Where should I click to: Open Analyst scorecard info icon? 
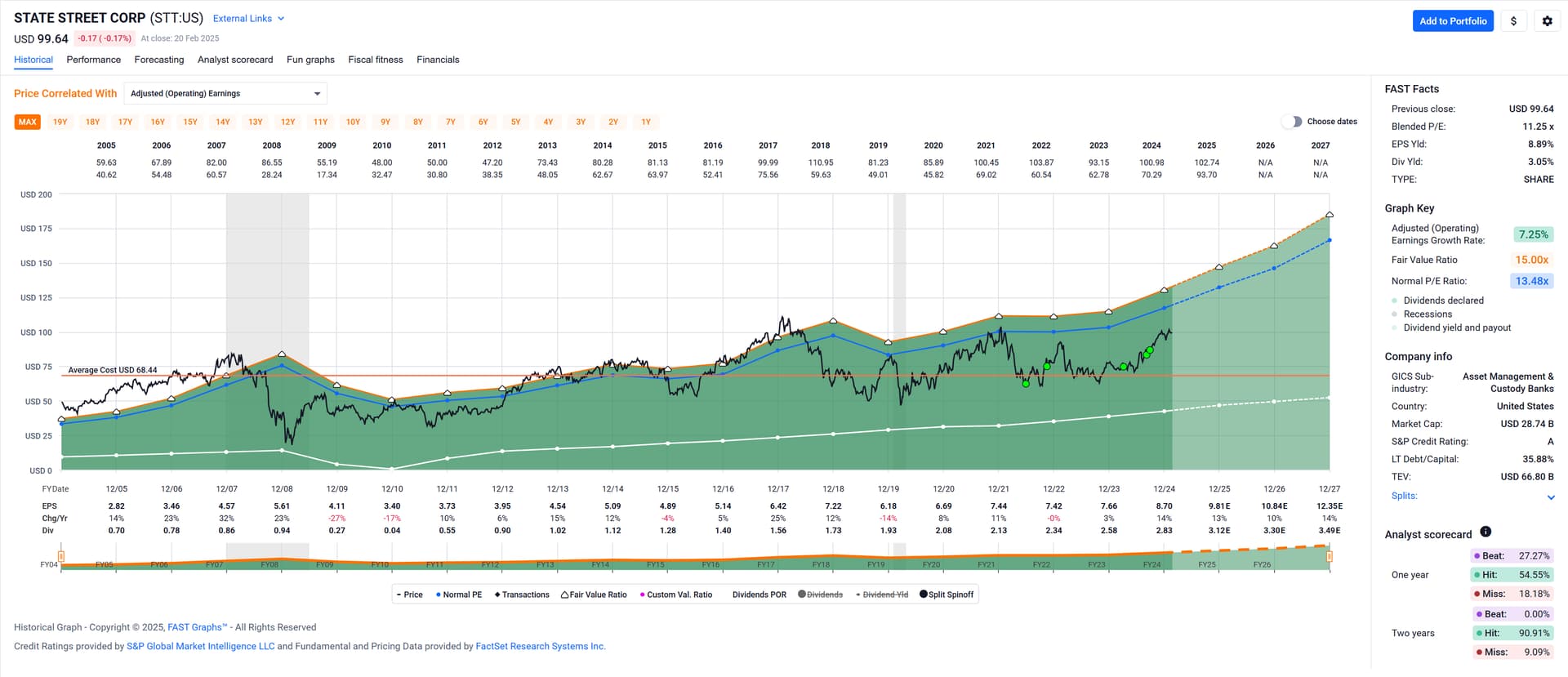(x=1486, y=532)
